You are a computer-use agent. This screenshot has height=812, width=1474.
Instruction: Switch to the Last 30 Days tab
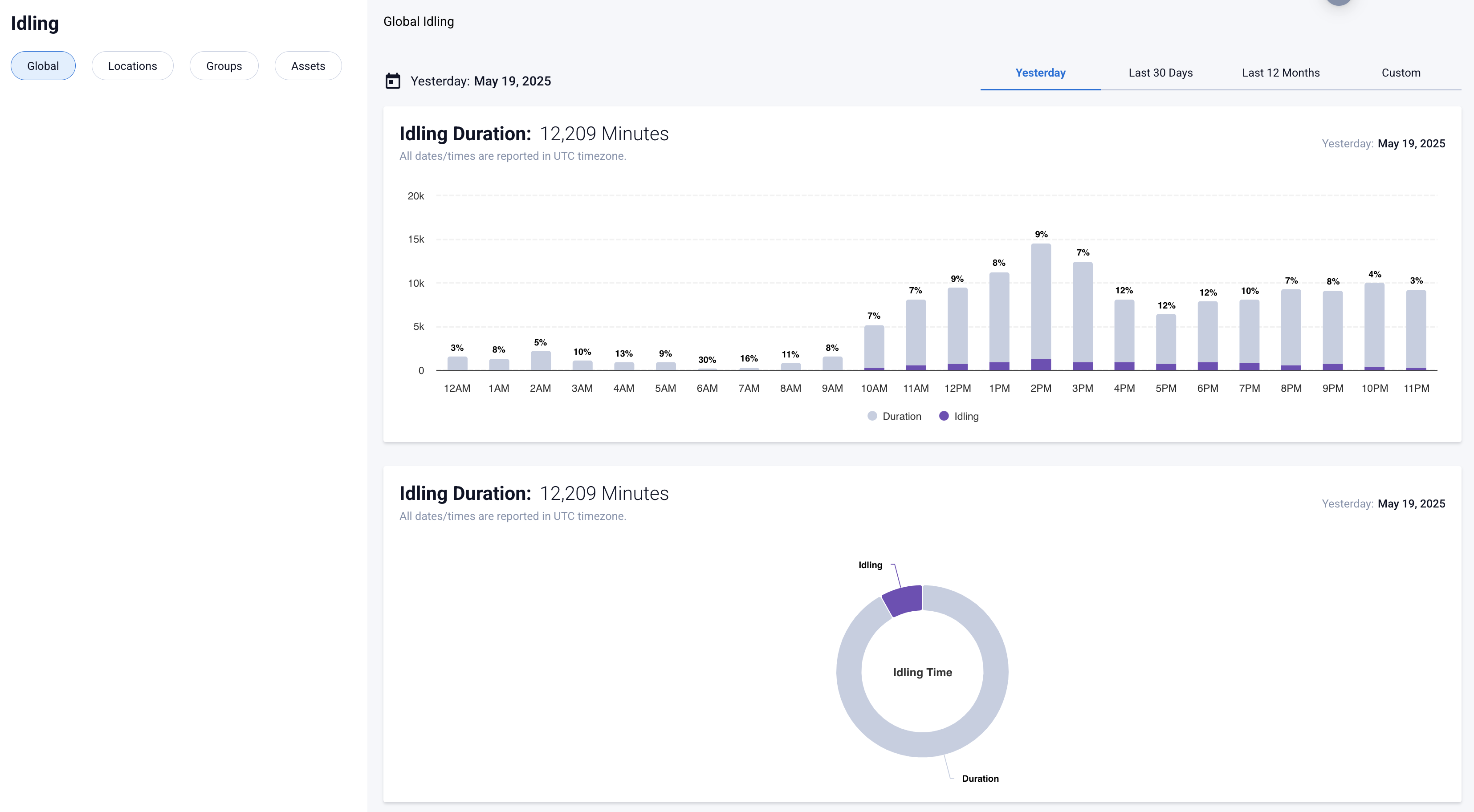(x=1160, y=73)
